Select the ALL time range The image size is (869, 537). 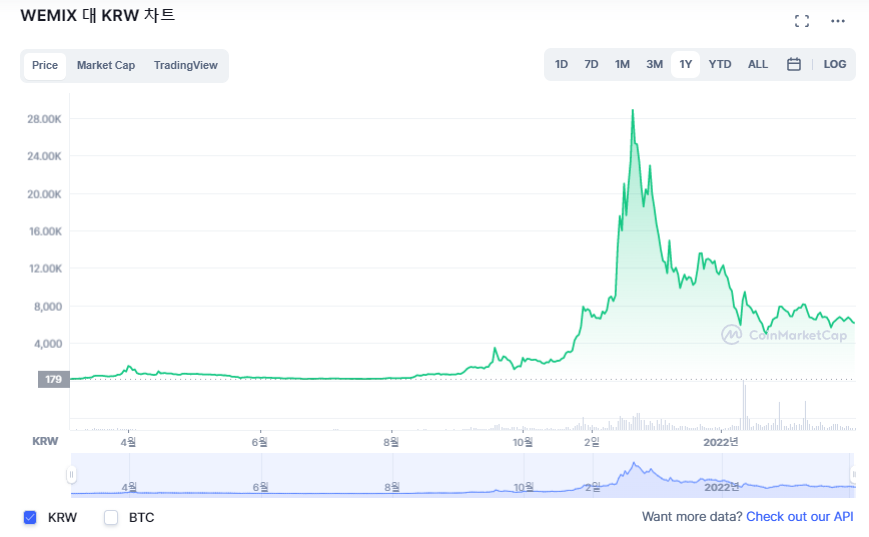758,64
